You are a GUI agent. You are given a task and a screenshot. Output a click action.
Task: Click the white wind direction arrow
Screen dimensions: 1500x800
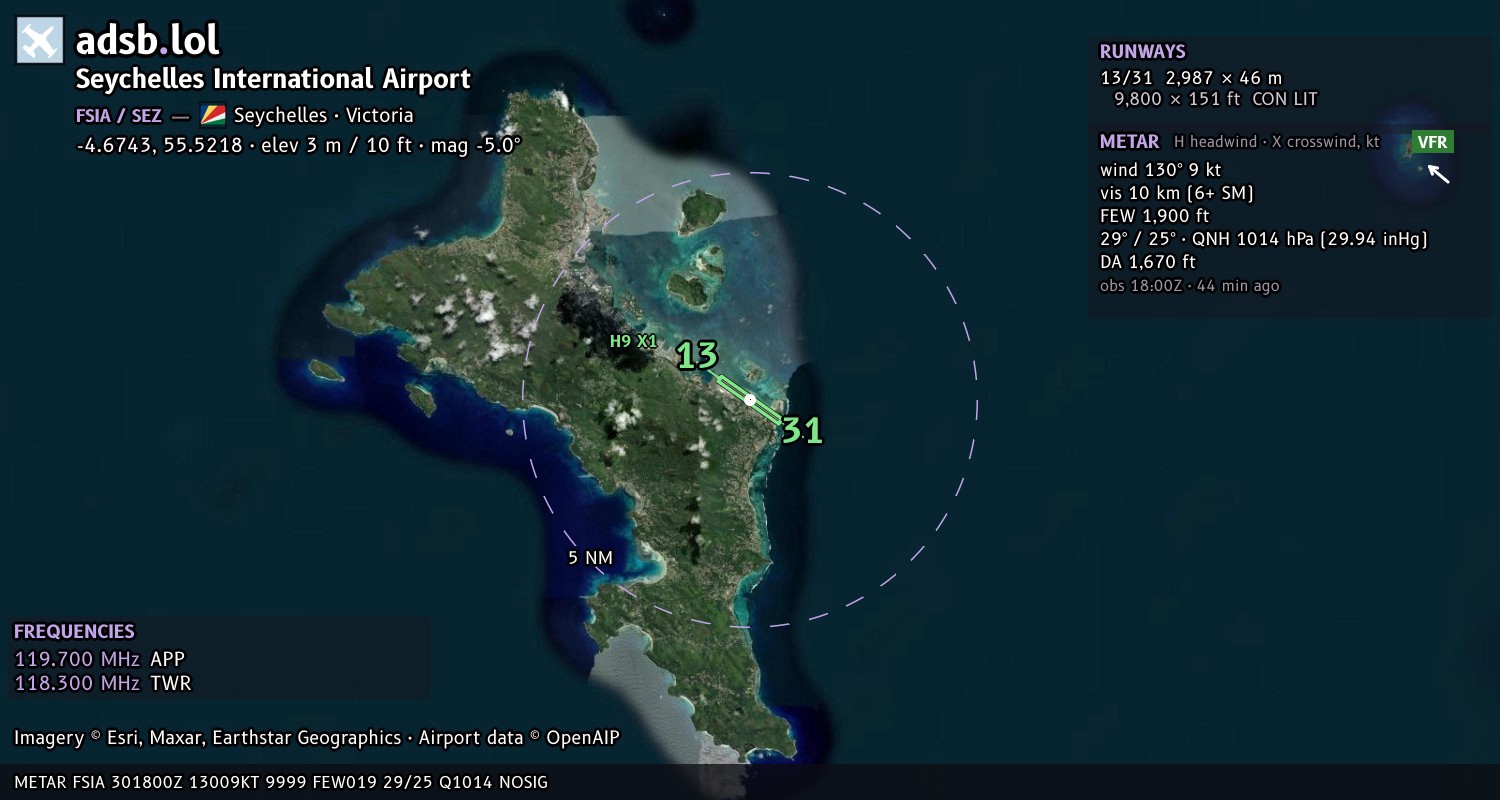point(1437,173)
